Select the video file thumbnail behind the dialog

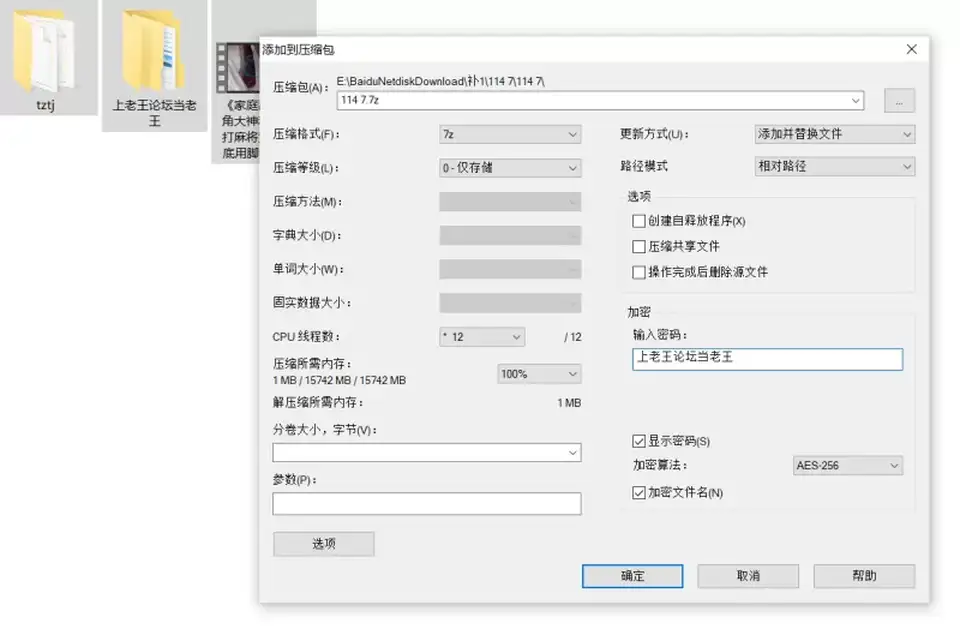click(238, 67)
